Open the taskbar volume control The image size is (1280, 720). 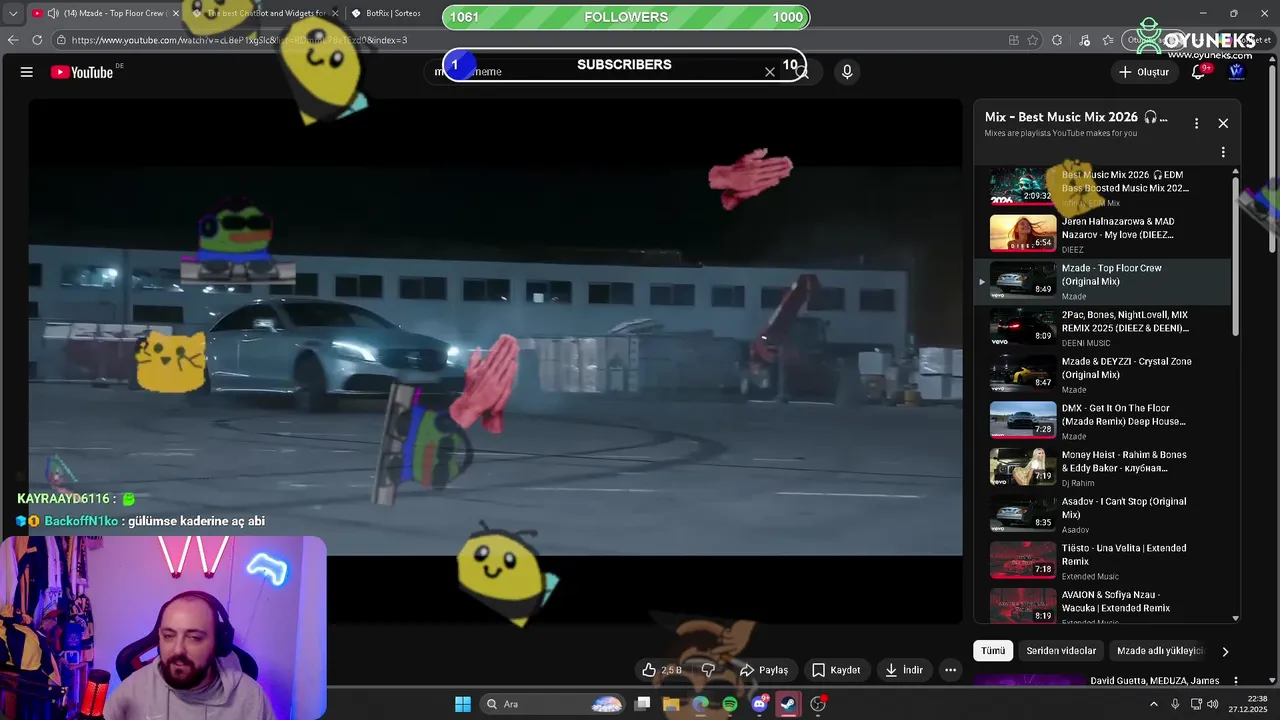[x=1213, y=704]
